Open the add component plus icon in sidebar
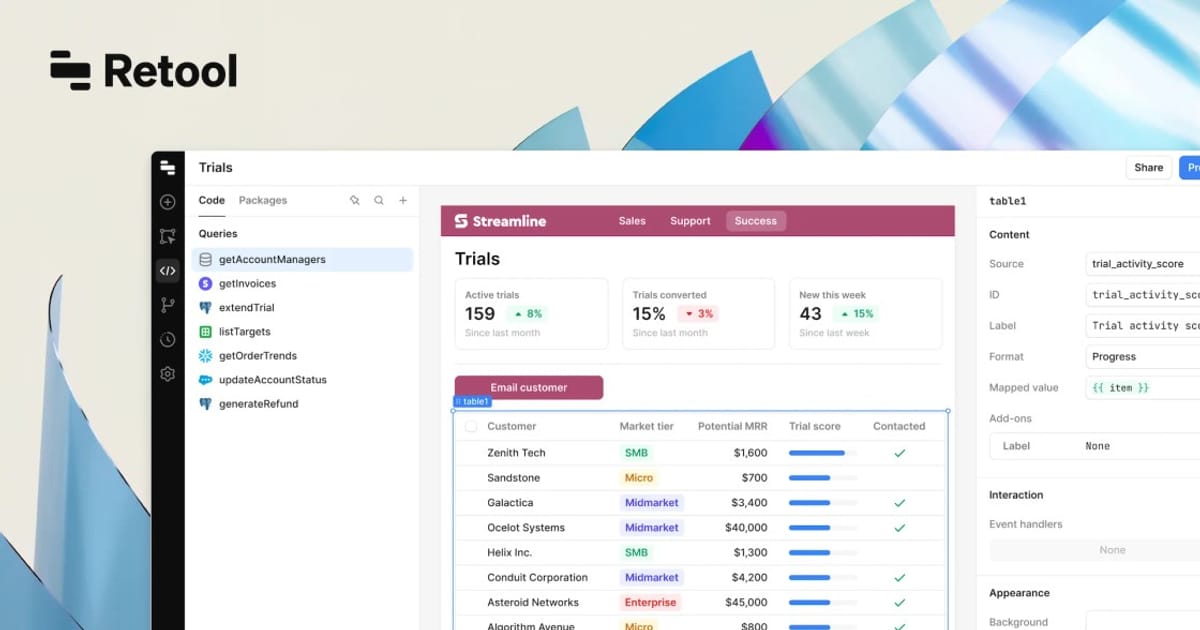1200x630 pixels. 168,202
